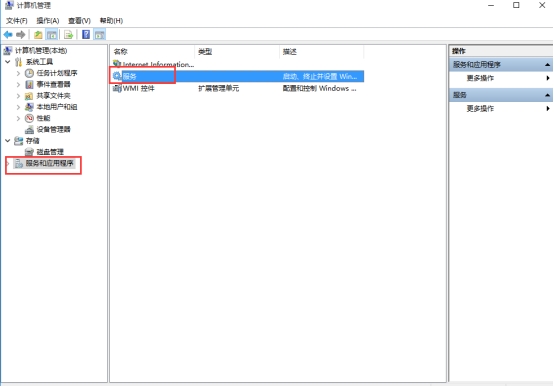The width and height of the screenshot is (554, 387).
Task: Collapse the 系统工具 tree node
Action: (x=8, y=62)
